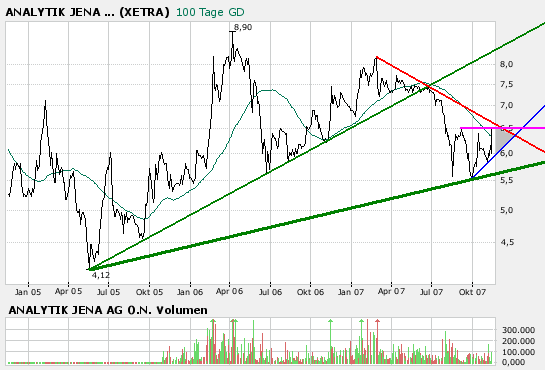Click the 'Apr 07' date axis label
545x370 pixels.
pos(391,291)
